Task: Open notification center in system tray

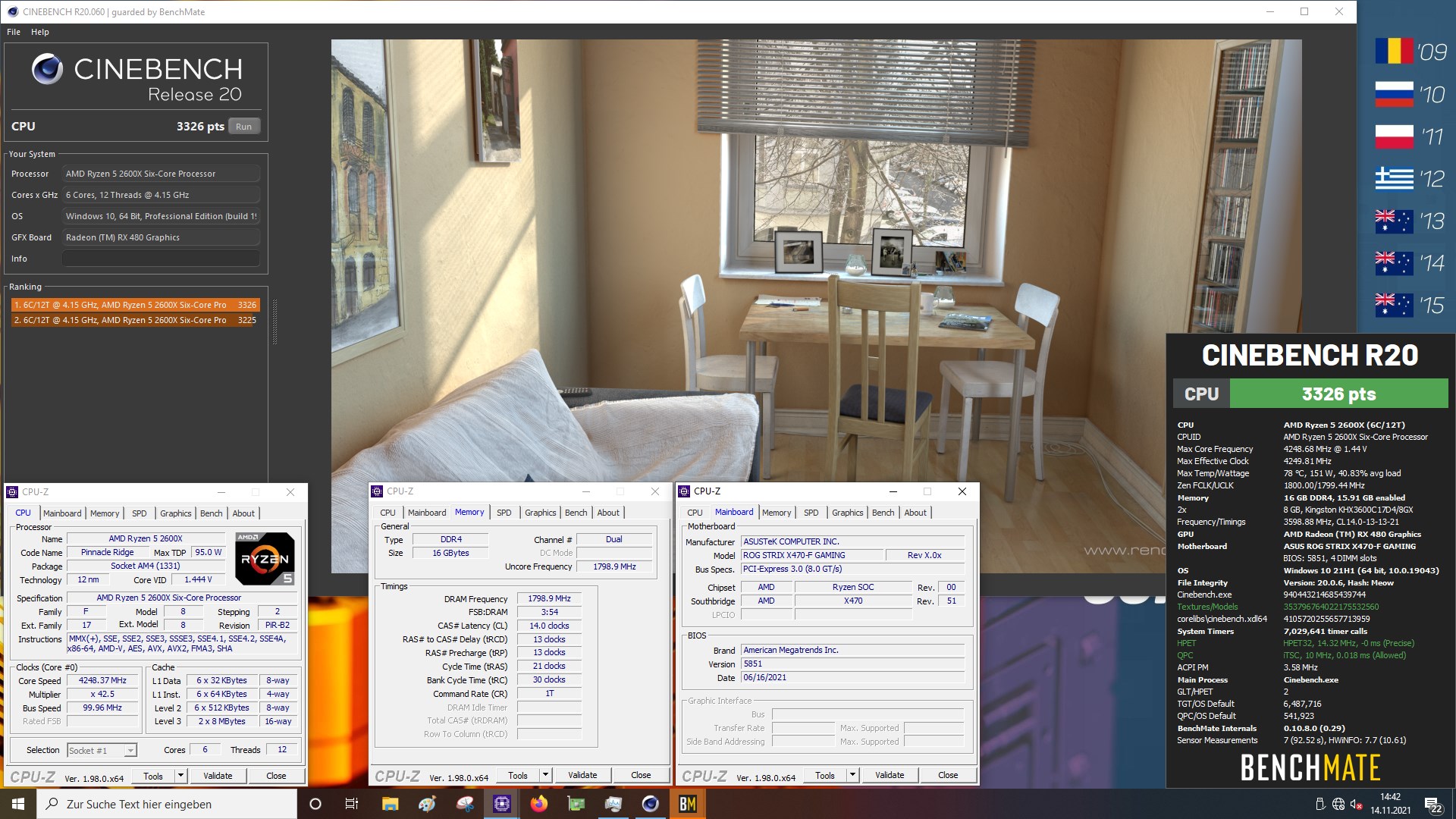Action: point(1433,805)
